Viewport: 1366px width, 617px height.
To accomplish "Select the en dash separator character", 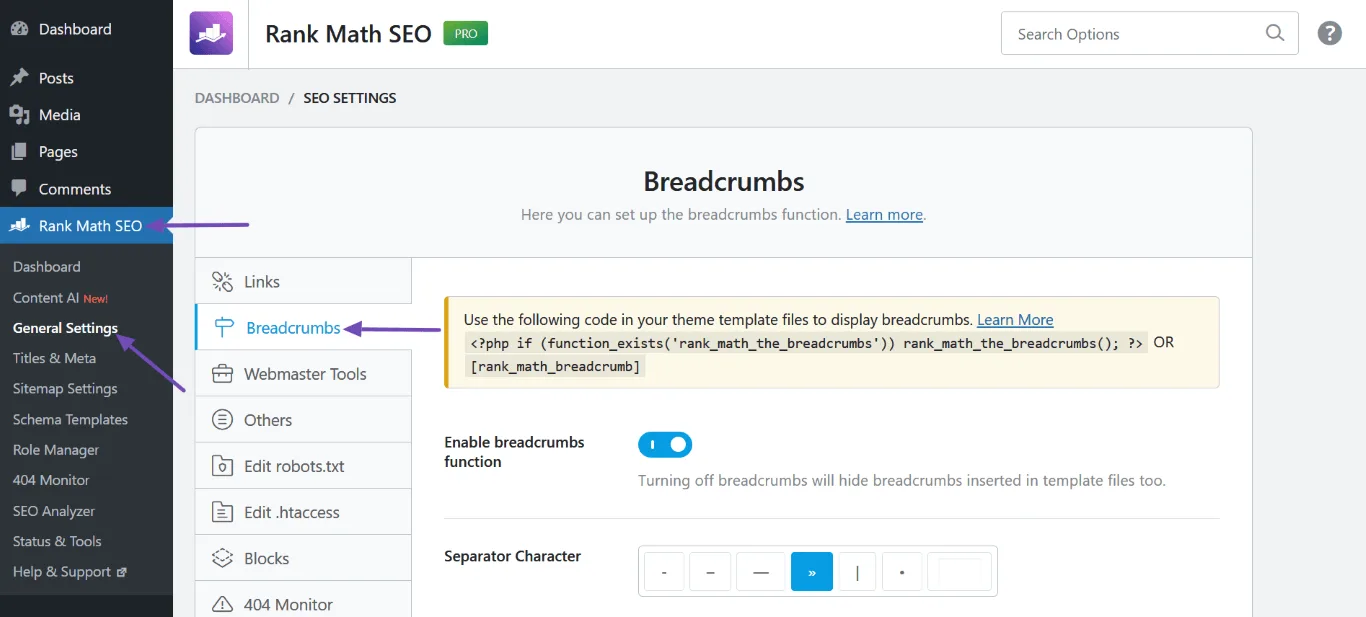I will (710, 572).
